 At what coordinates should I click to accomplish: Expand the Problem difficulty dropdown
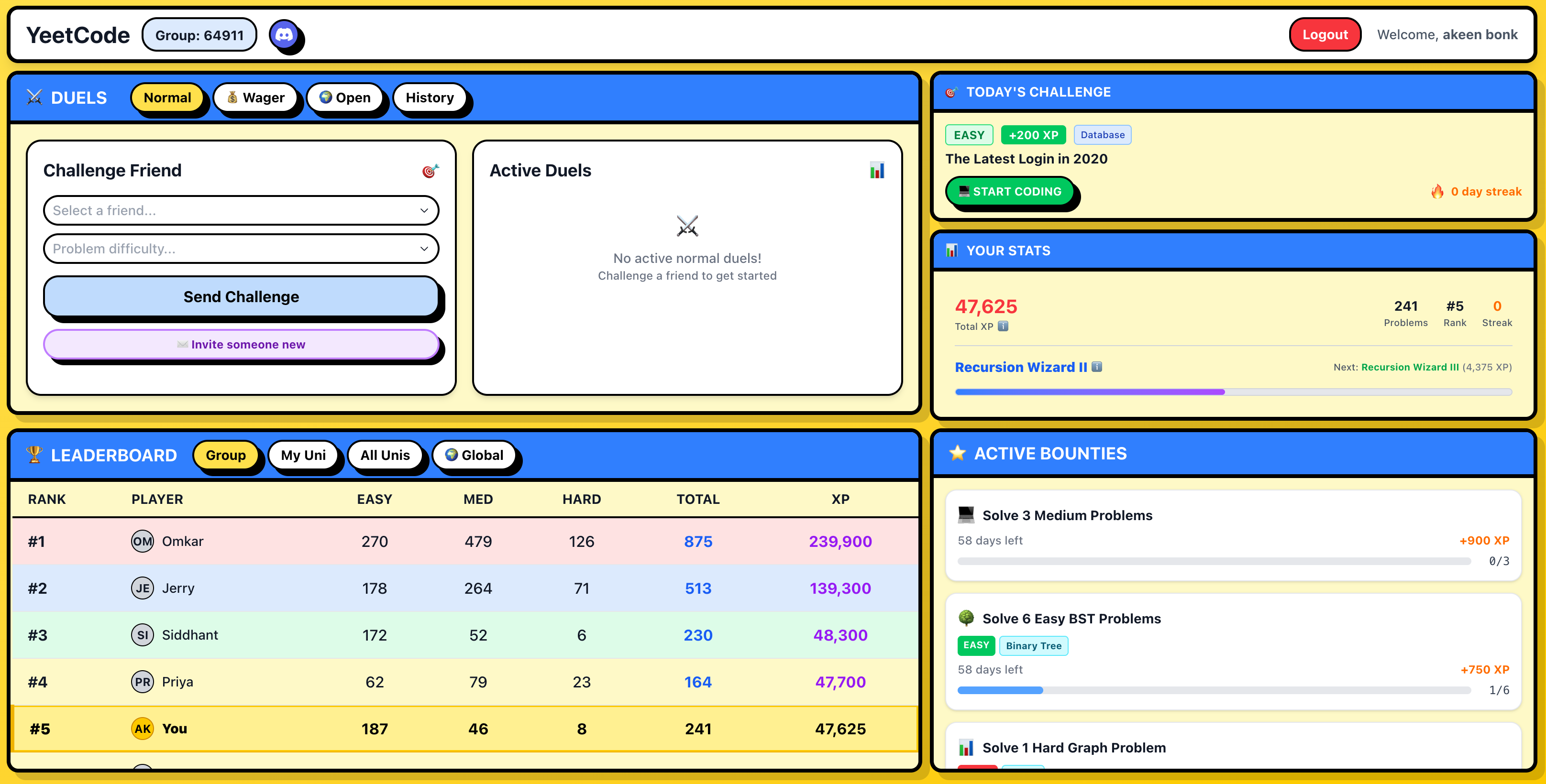pyautogui.click(x=241, y=248)
